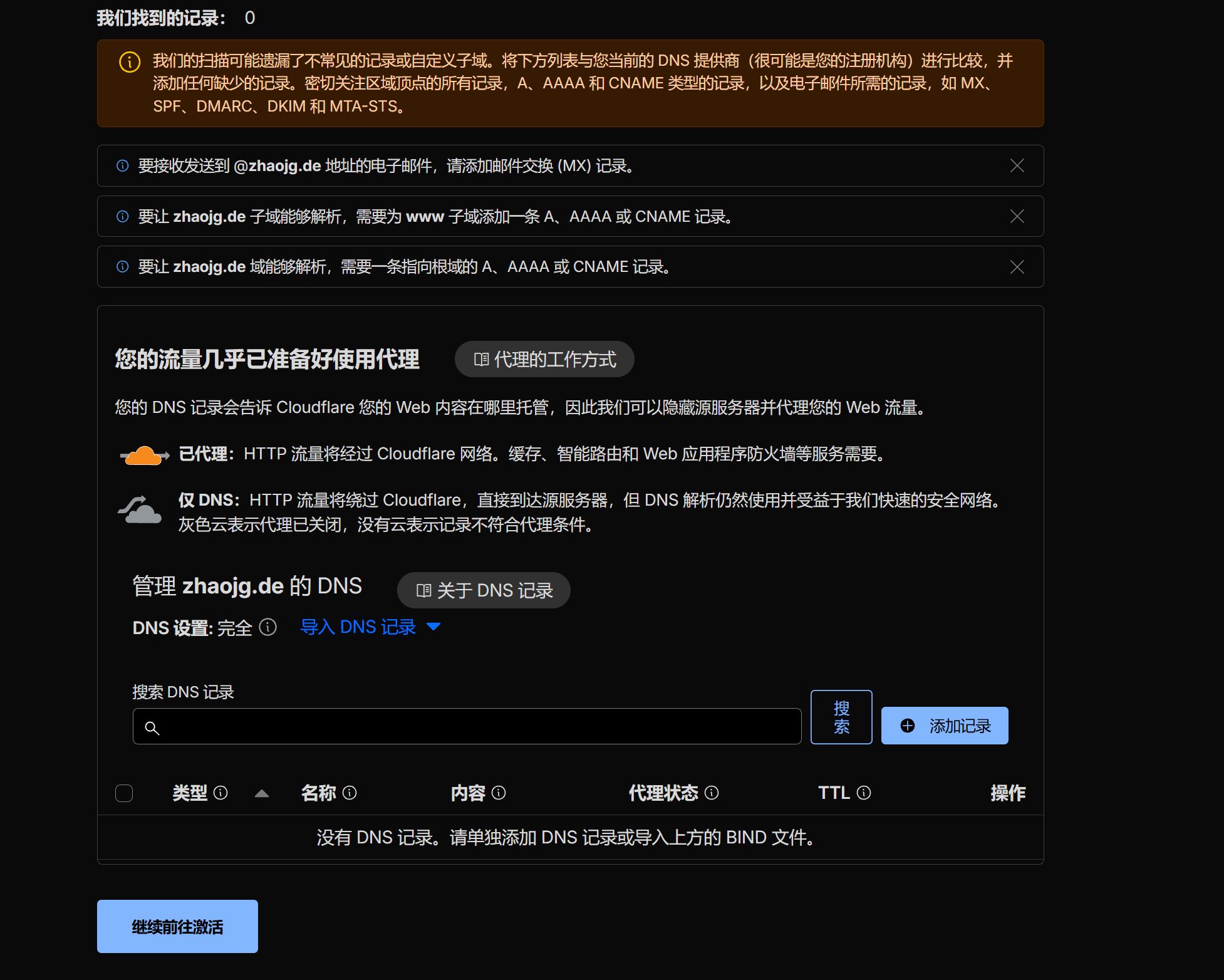Click the 继续前往激活 button
The height and width of the screenshot is (980, 1224).
[177, 926]
